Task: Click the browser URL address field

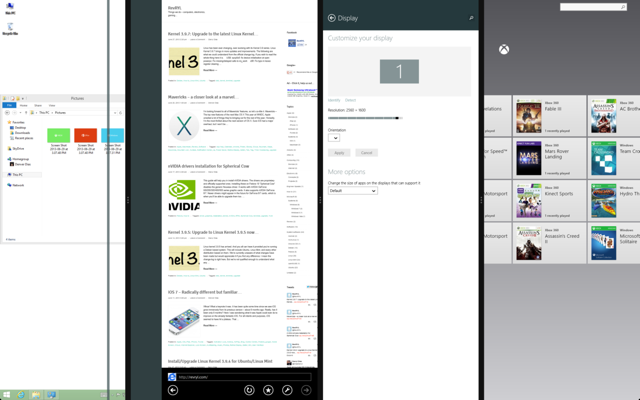Action: (x=244, y=377)
